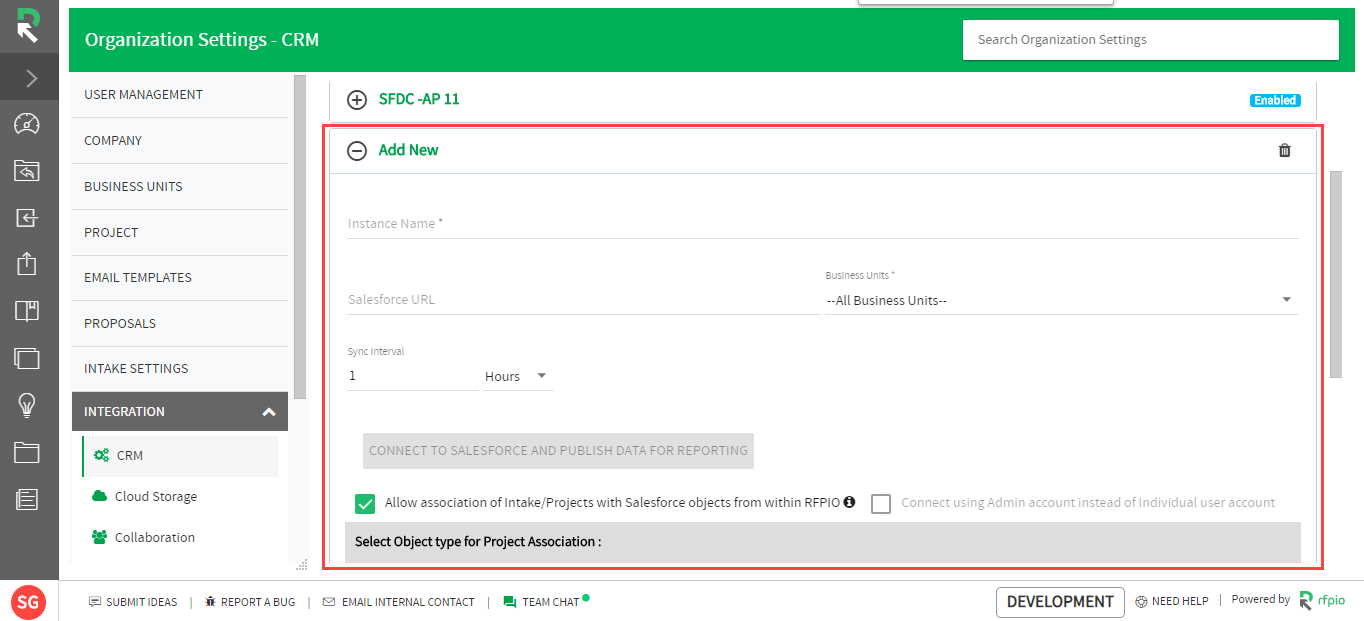Click the Salesforce URL field
Screen dimensions: 1364x621
point(584,300)
